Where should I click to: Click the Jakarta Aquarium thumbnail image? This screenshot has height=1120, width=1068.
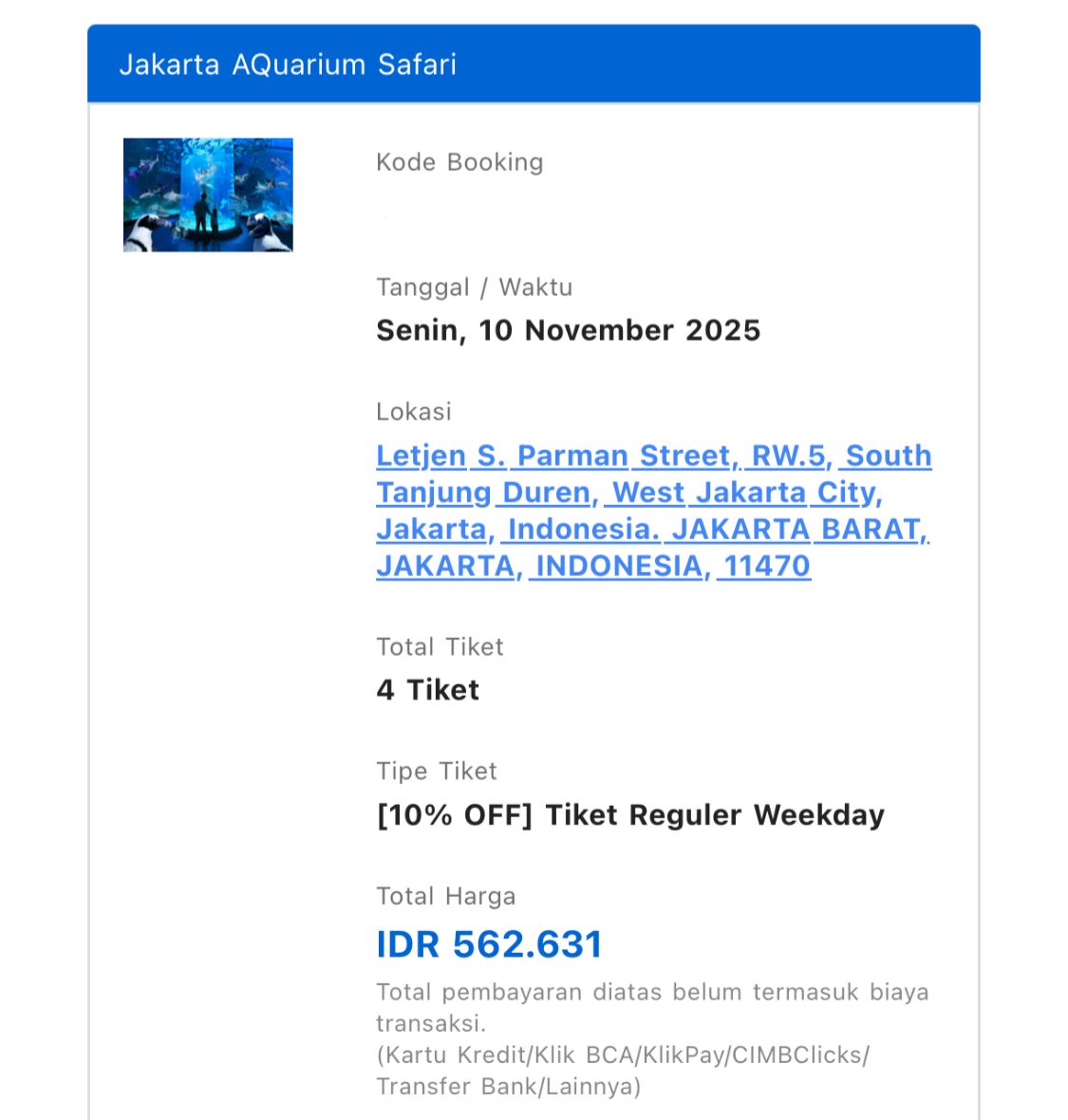(208, 195)
